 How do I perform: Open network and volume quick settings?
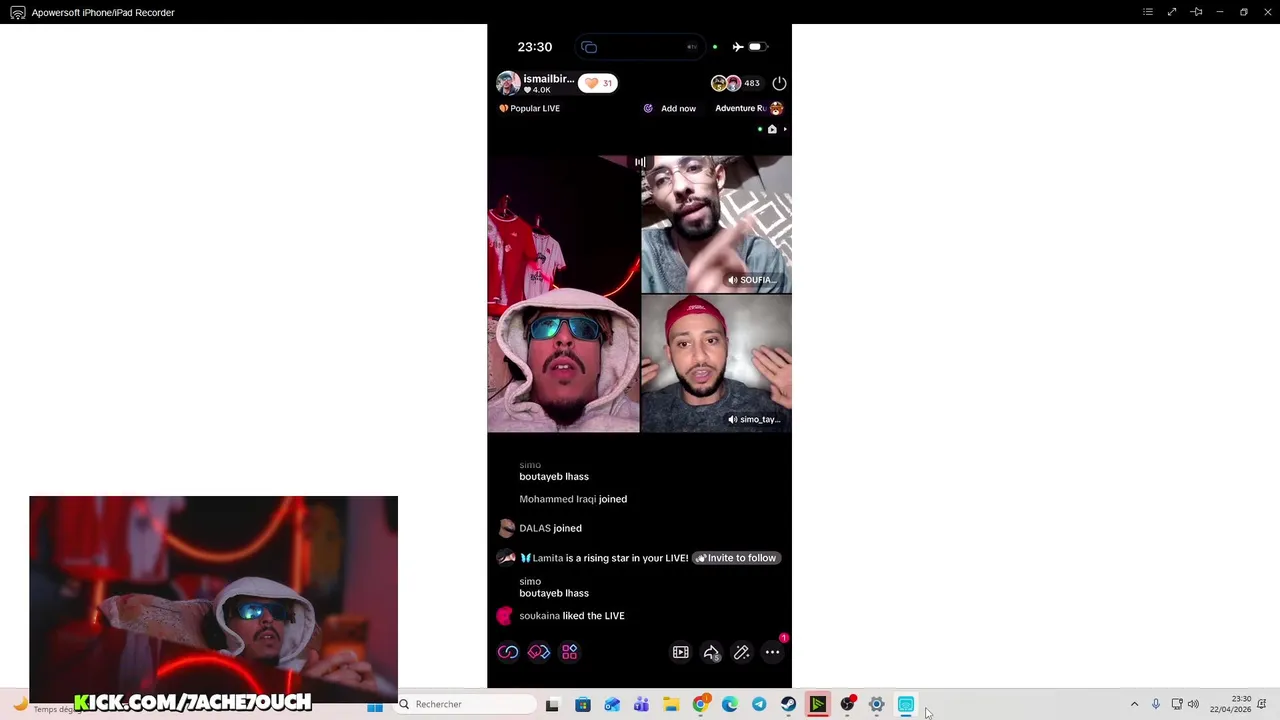tap(1185, 704)
